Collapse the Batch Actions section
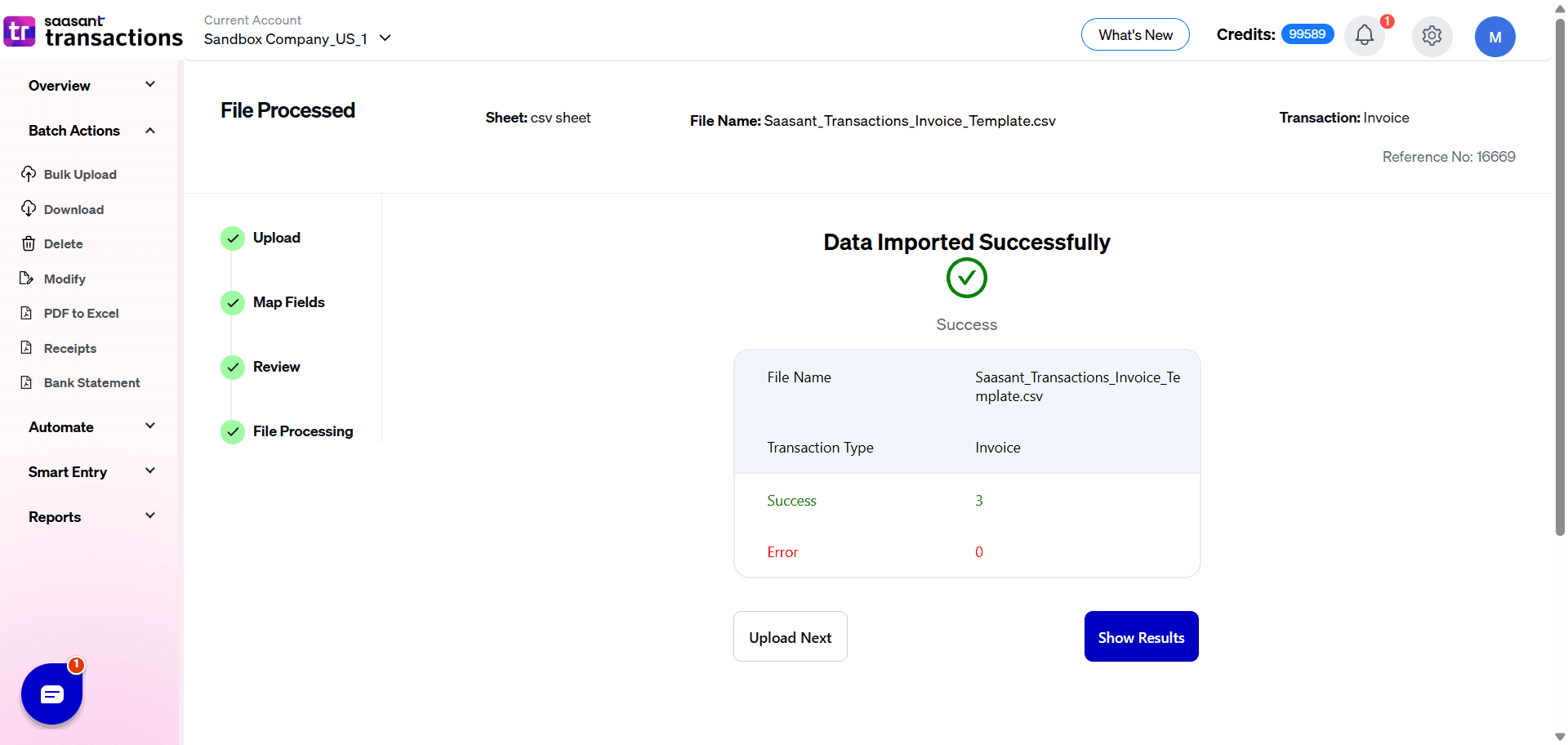This screenshot has width=1568, height=745. (150, 131)
